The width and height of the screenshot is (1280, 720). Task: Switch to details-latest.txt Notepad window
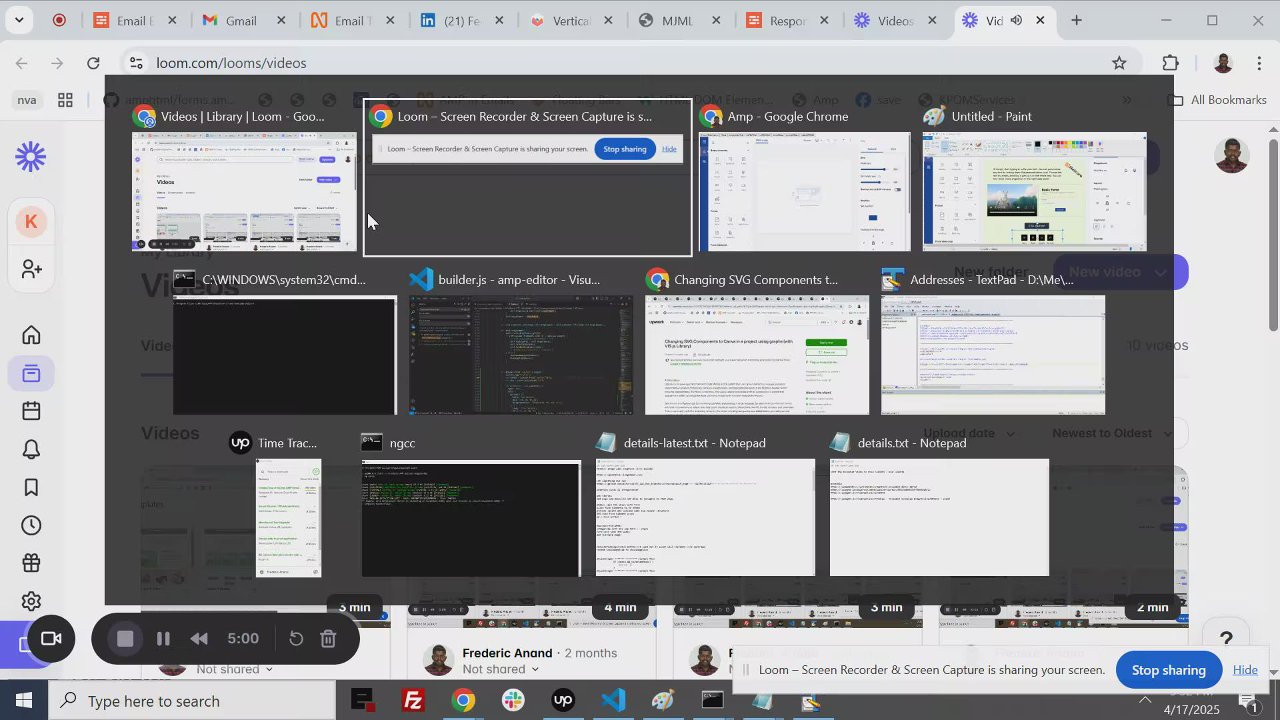click(x=705, y=505)
